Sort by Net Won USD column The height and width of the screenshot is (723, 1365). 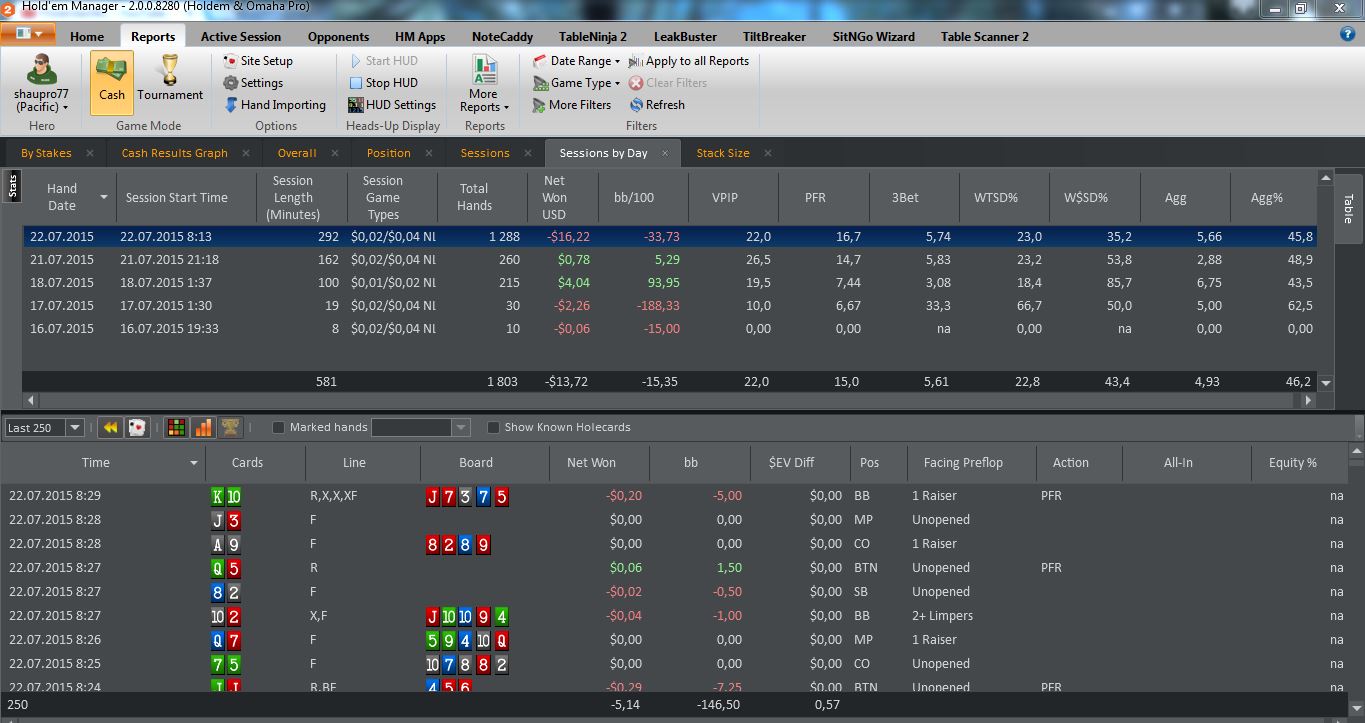click(x=562, y=197)
